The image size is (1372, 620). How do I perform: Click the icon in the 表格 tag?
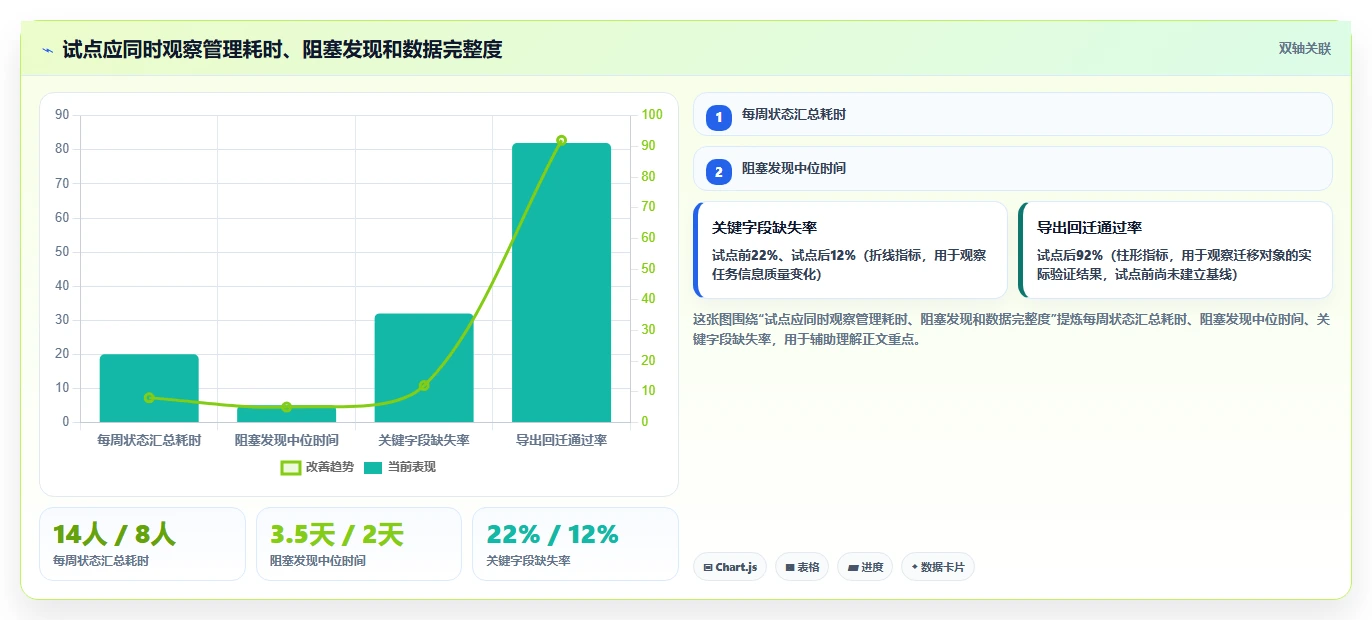(x=790, y=568)
